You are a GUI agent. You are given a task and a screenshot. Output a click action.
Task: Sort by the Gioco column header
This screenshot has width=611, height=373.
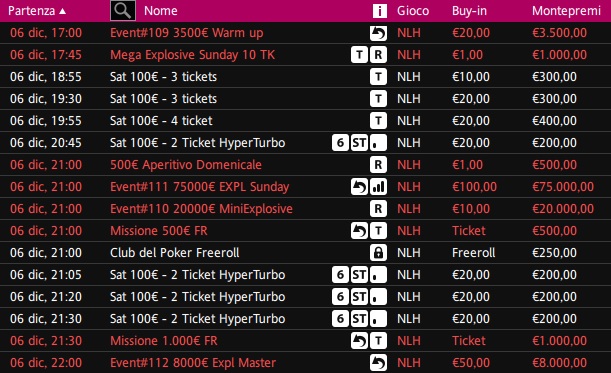coord(413,11)
